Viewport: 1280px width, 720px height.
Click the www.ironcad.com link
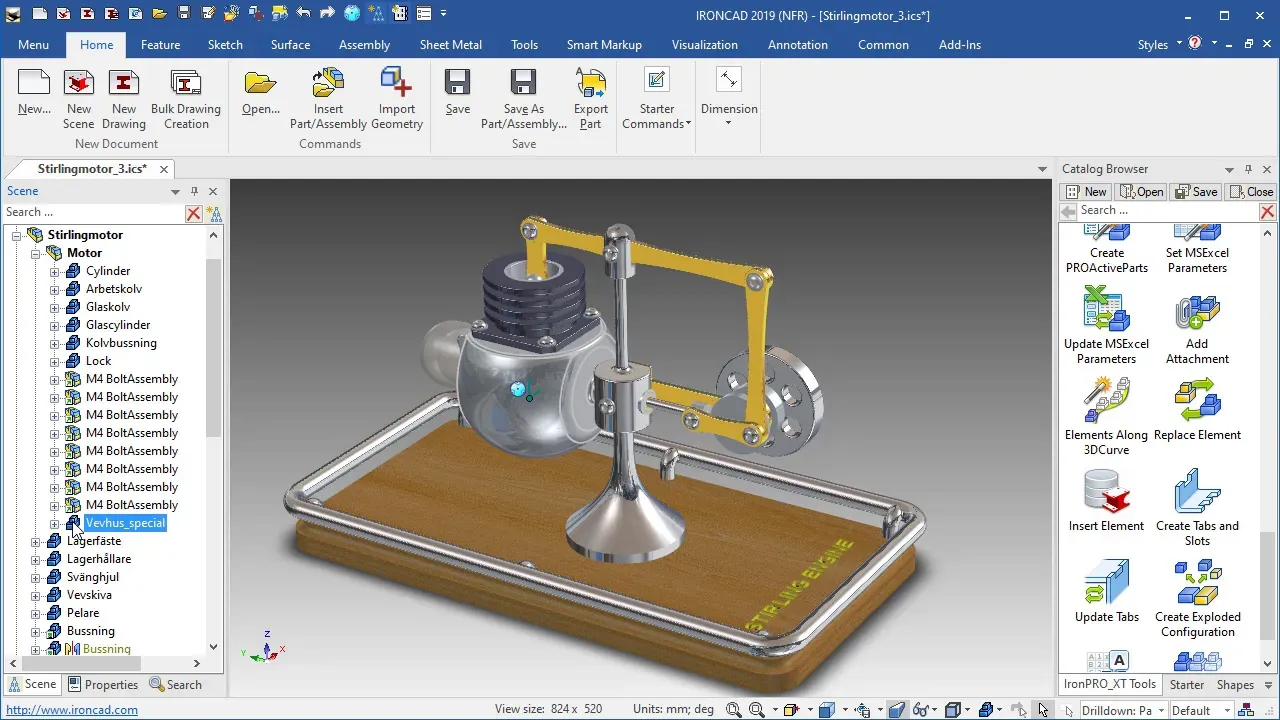pos(72,710)
